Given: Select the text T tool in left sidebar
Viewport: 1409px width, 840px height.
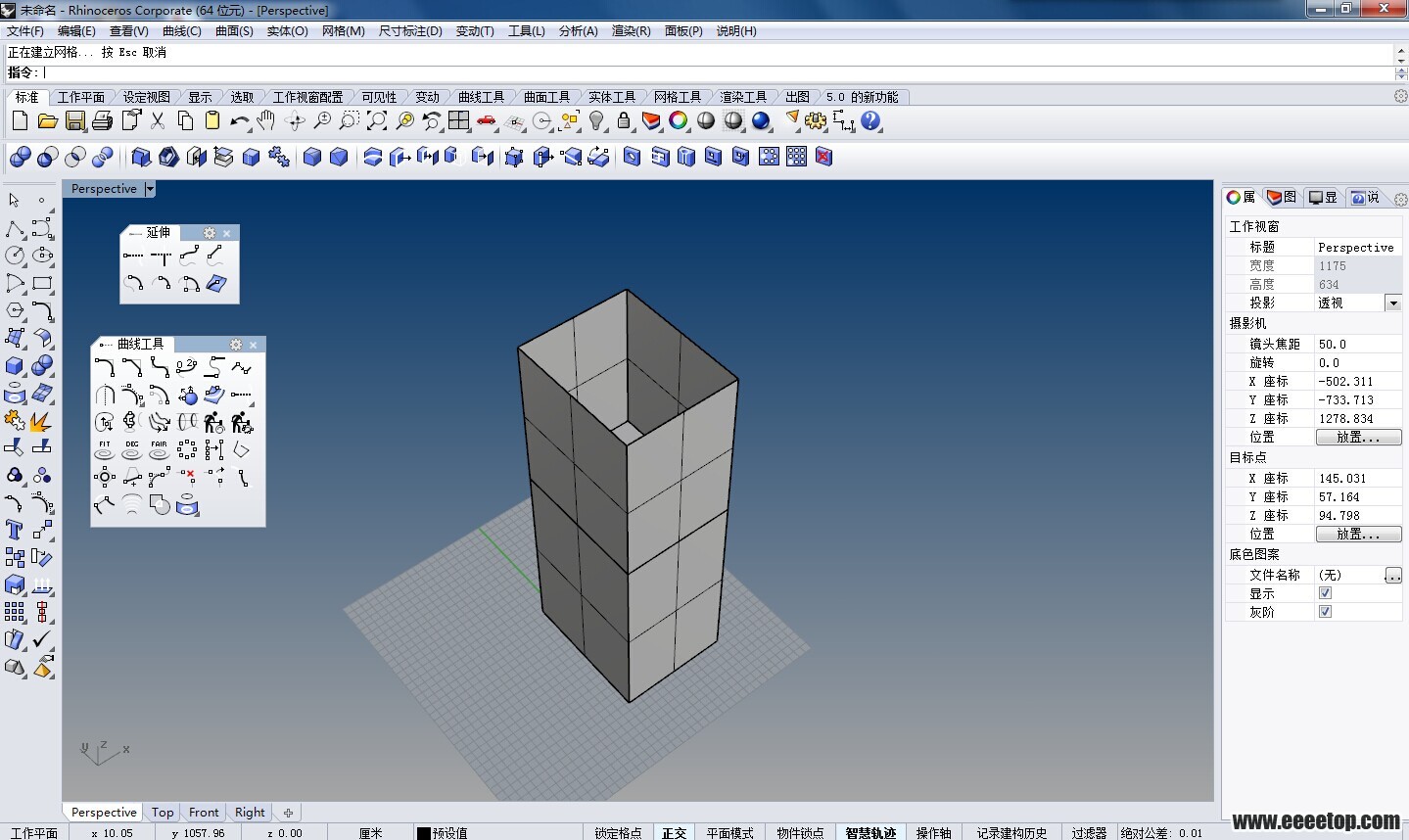Looking at the screenshot, I should coord(14,530).
